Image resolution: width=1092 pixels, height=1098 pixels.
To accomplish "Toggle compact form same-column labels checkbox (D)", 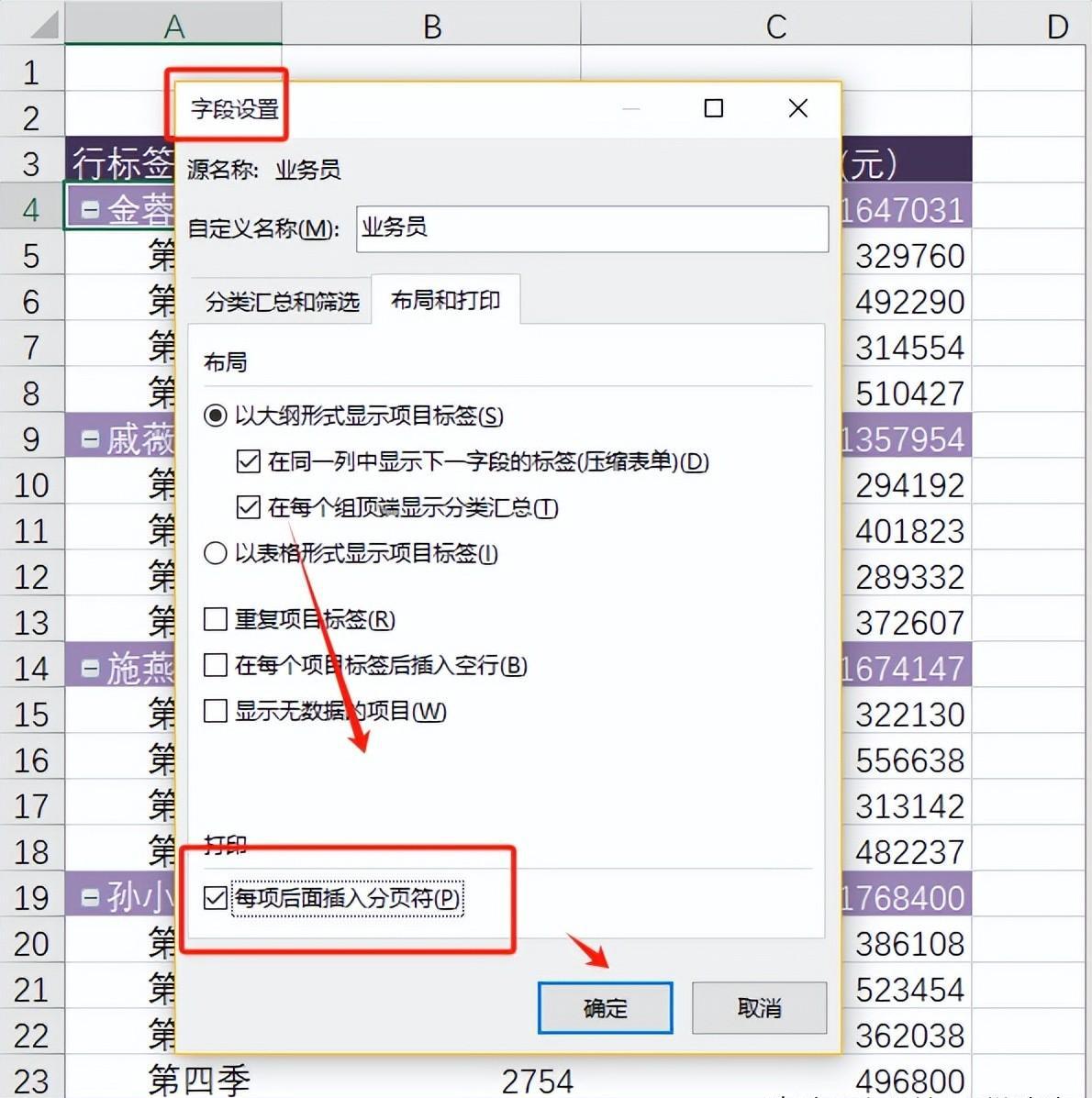I will [249, 461].
